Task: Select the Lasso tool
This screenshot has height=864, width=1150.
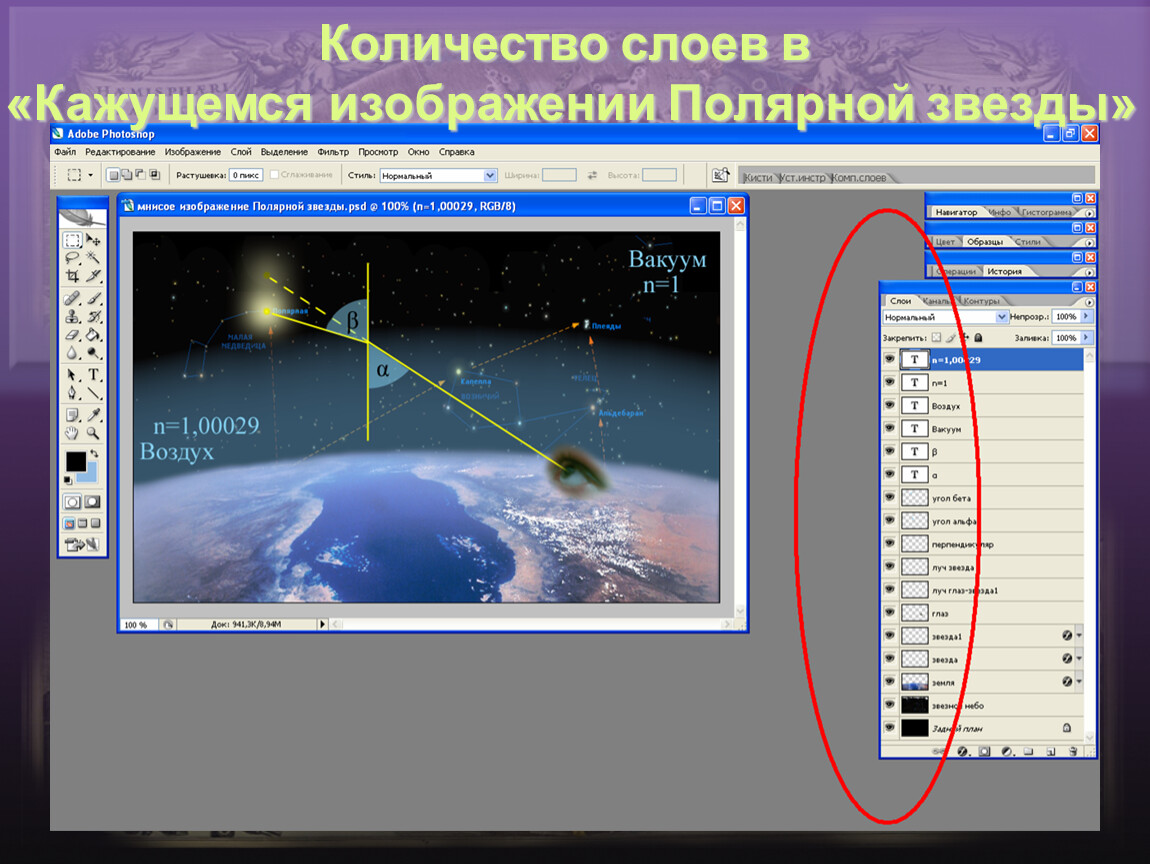Action: coord(72,257)
